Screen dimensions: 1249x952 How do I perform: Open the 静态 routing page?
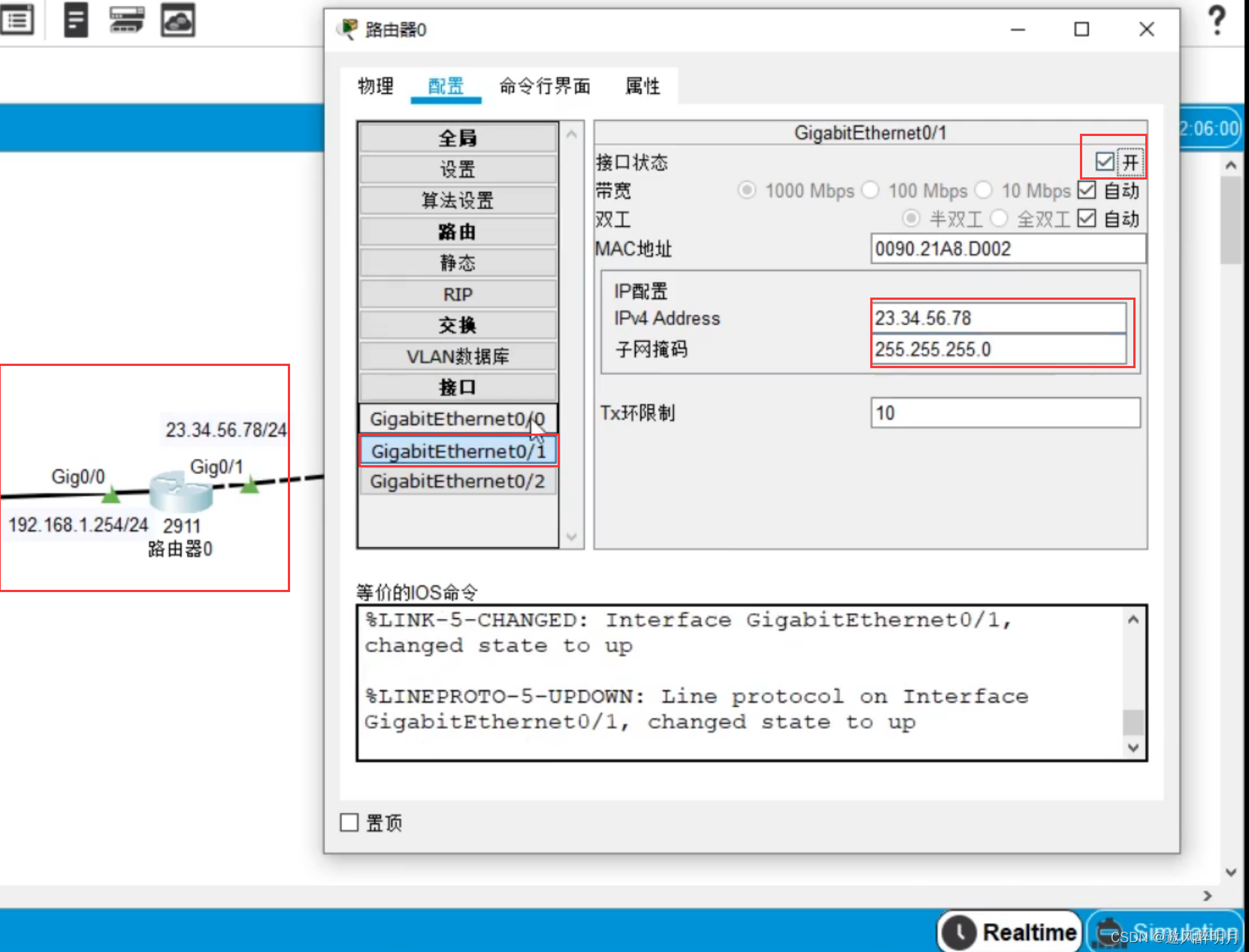(x=458, y=263)
